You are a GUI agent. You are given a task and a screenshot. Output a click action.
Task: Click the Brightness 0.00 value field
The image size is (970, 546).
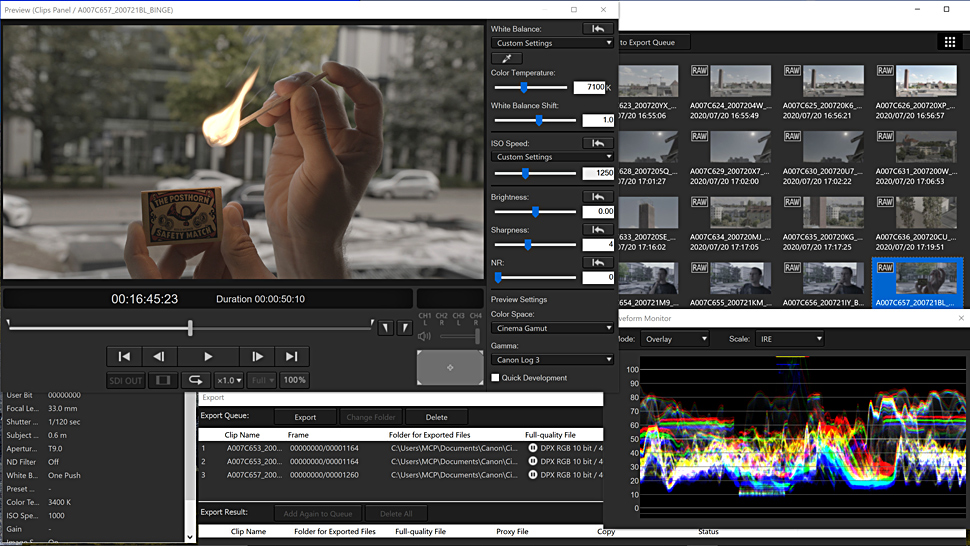coord(598,211)
